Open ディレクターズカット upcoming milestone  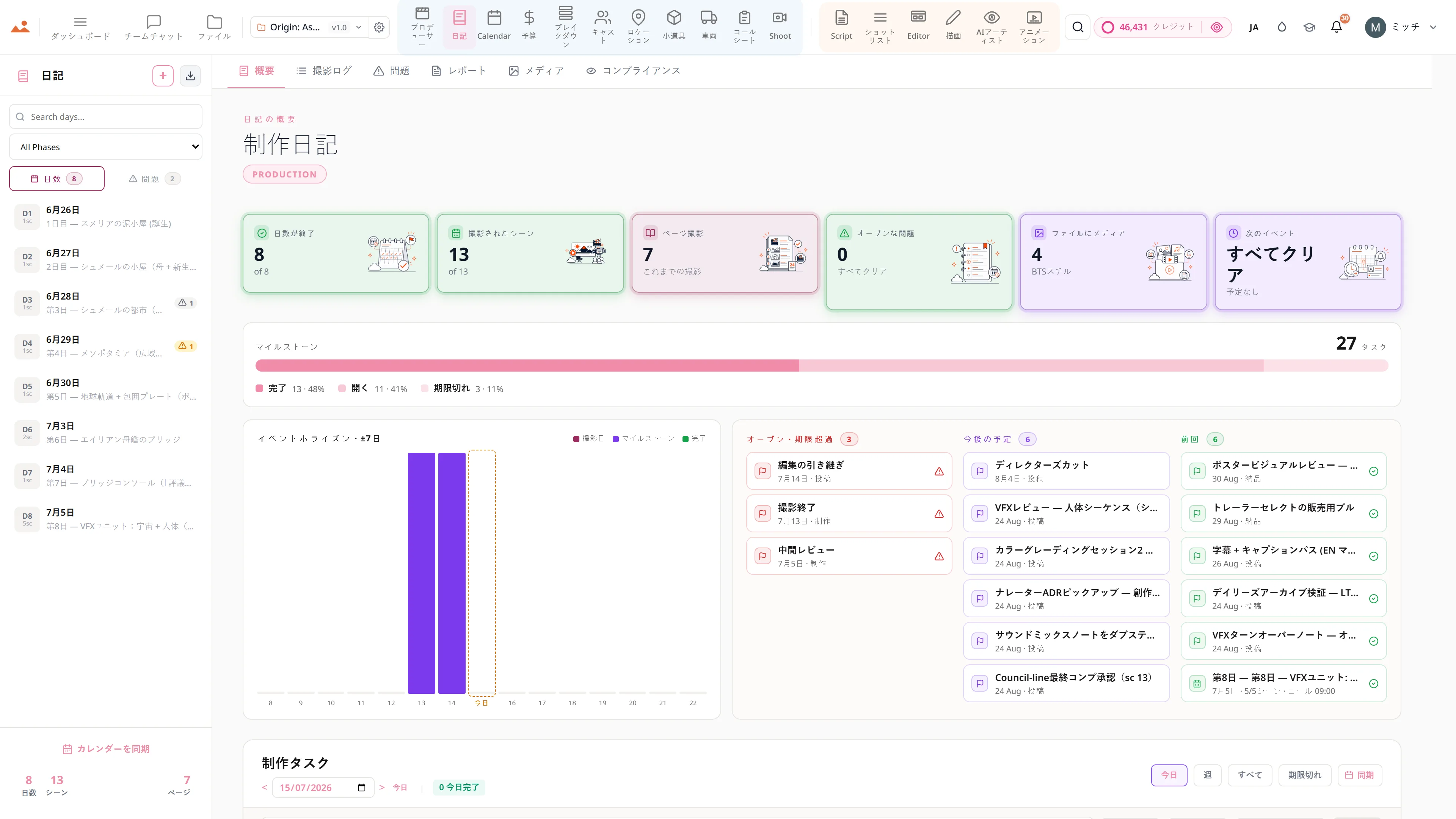coord(1066,471)
